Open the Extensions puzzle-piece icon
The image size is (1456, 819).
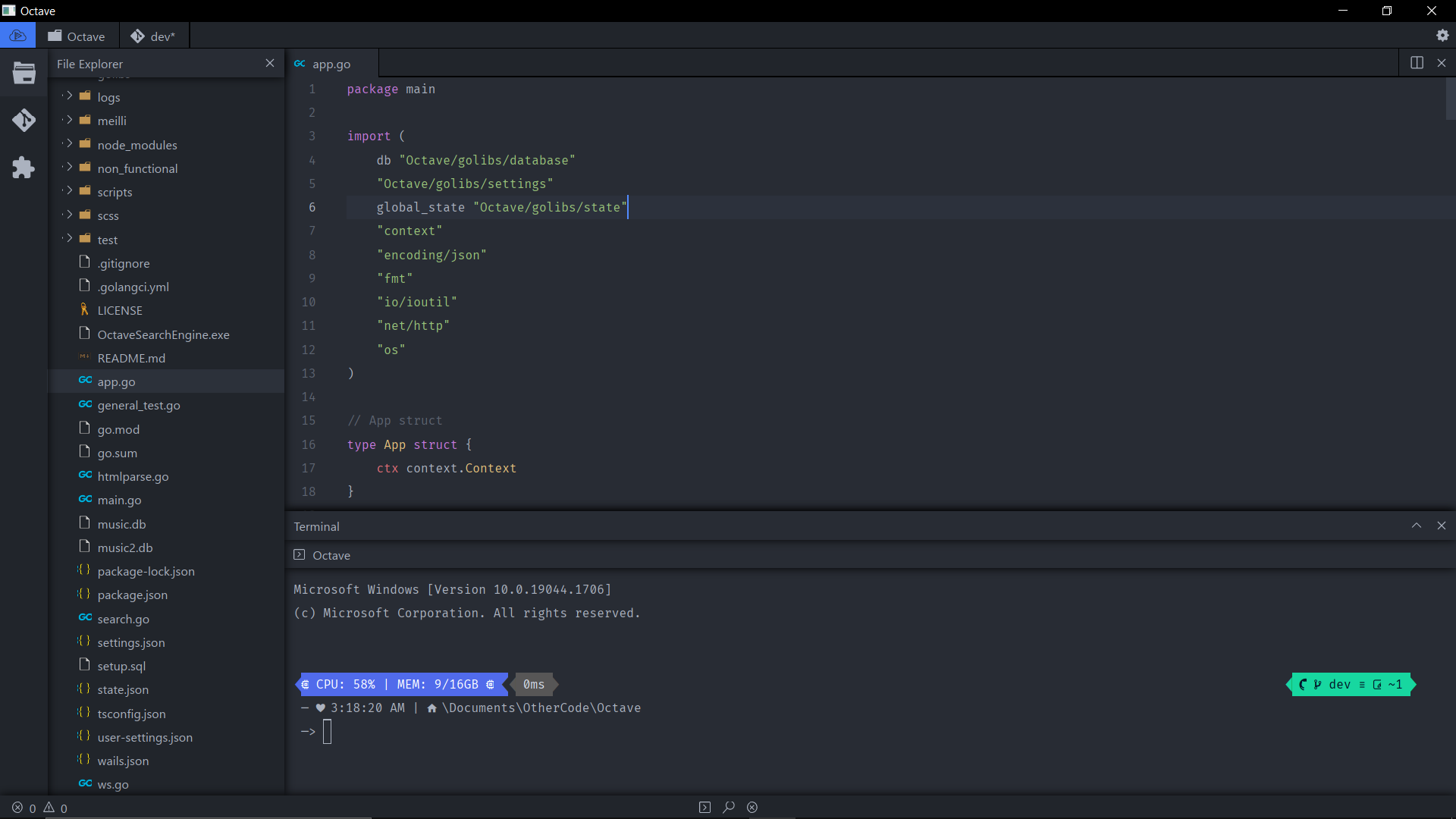tap(24, 168)
